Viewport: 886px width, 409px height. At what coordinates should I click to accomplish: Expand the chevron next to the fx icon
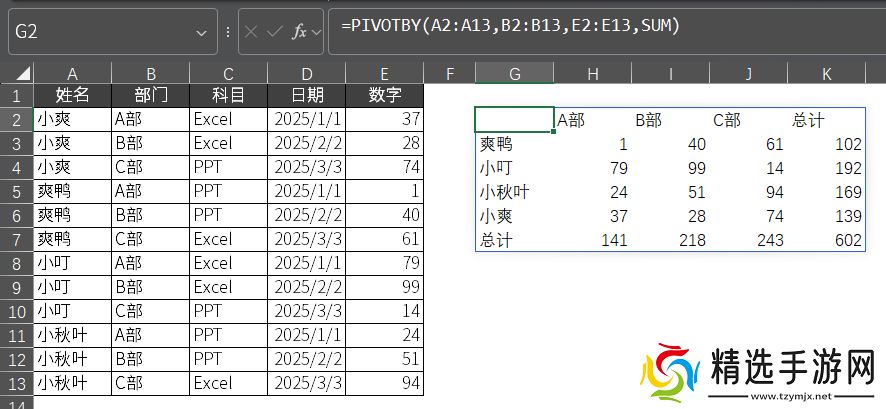coord(317,32)
